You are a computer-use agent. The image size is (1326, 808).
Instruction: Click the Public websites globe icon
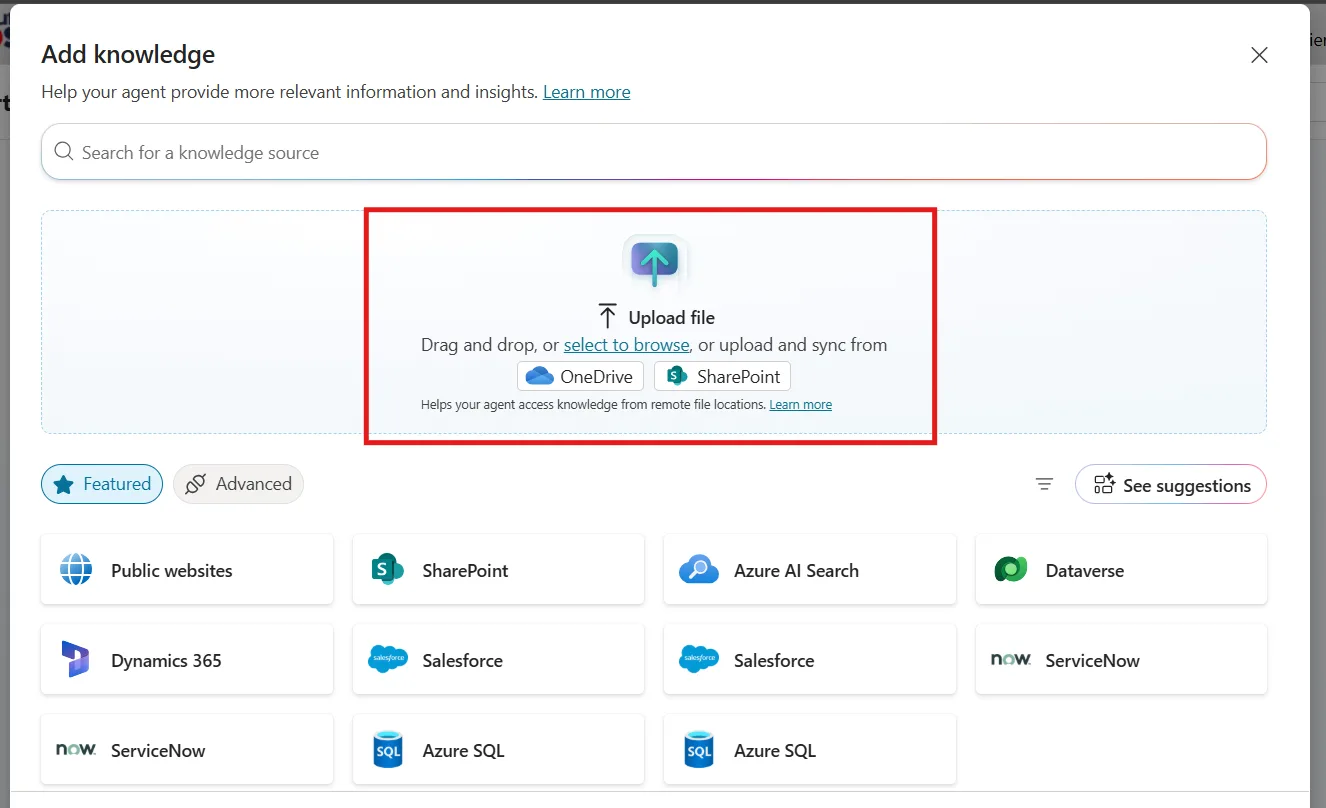[76, 570]
